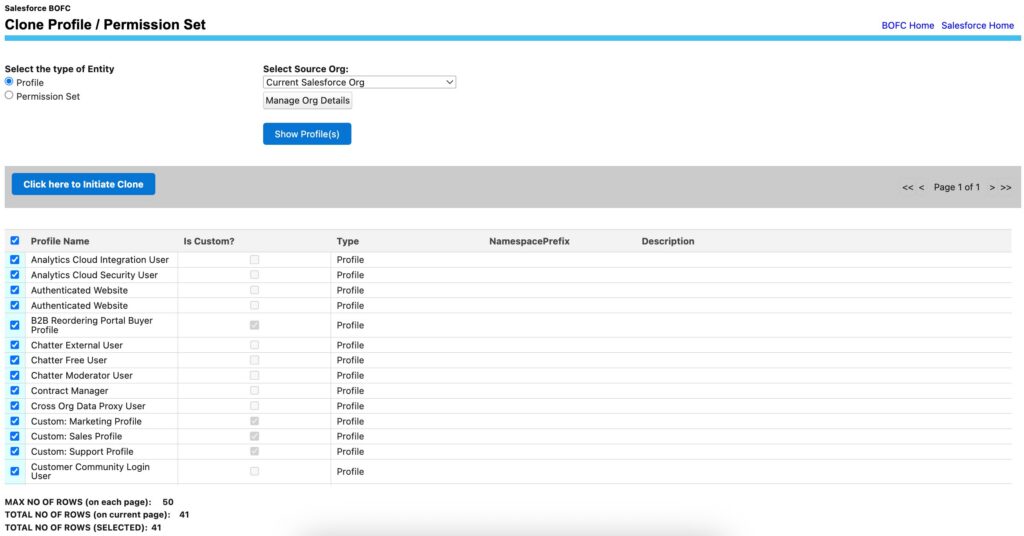
Task: Click the Profile Name column header
Action: coord(60,241)
